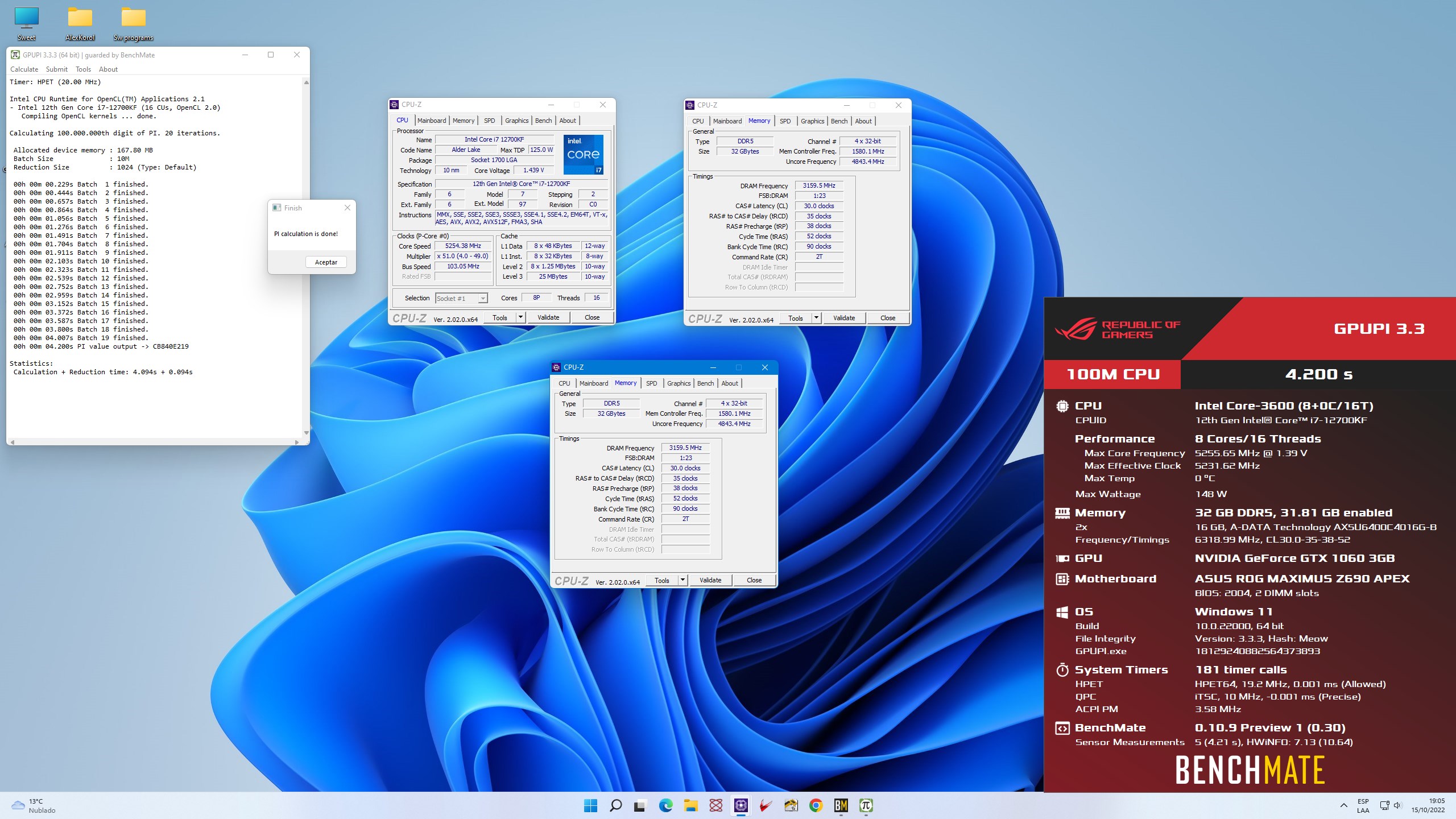Open File Explorer from the taskbar

tap(690, 805)
